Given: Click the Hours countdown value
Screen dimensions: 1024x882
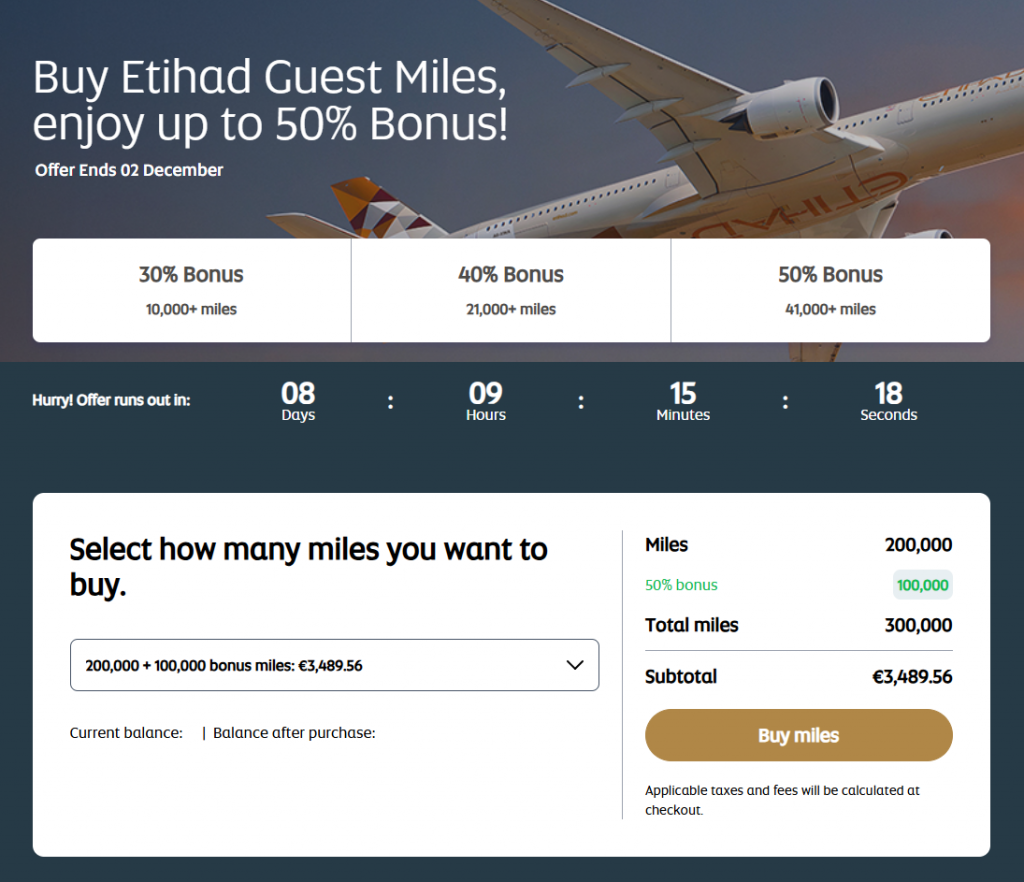Looking at the screenshot, I should coord(485,394).
